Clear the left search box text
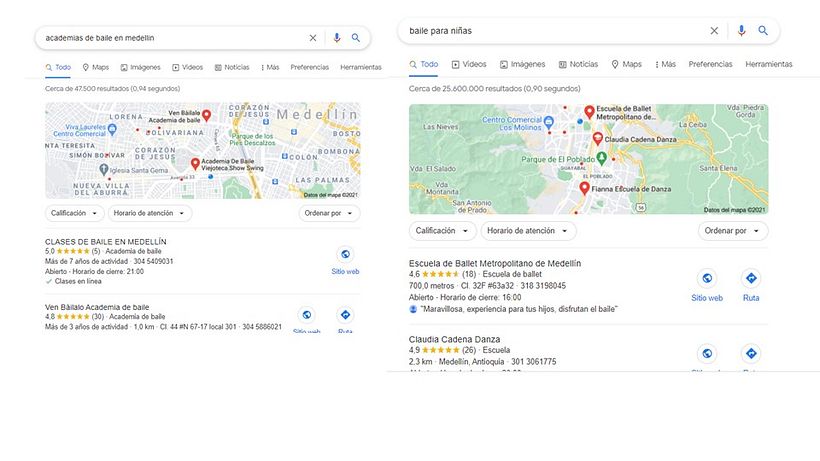 [312, 38]
